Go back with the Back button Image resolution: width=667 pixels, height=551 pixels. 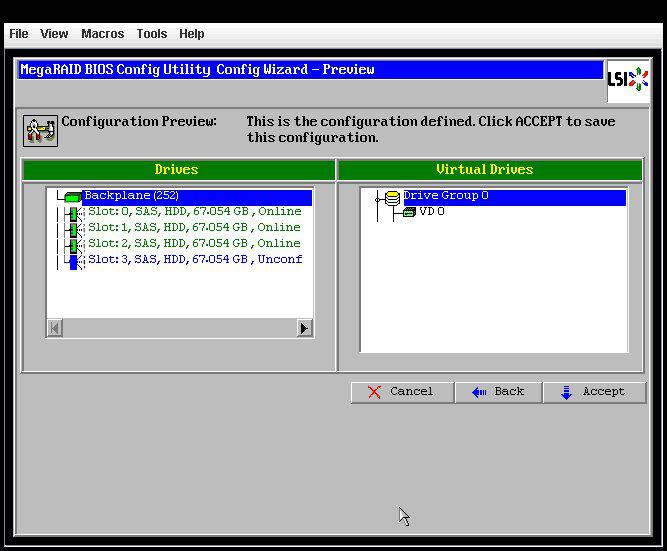tap(498, 392)
